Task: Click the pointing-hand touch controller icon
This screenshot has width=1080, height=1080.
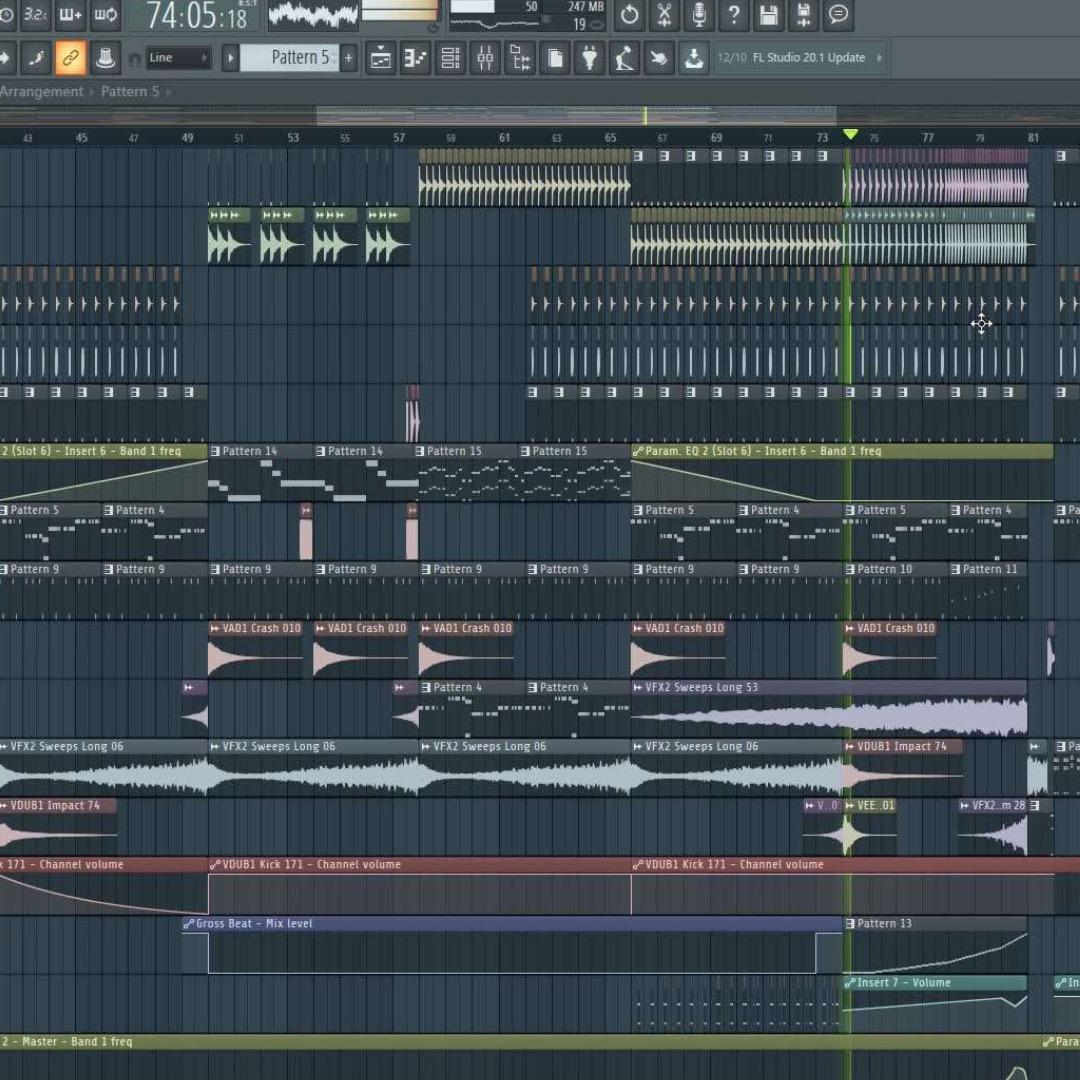Action: pyautogui.click(x=659, y=58)
